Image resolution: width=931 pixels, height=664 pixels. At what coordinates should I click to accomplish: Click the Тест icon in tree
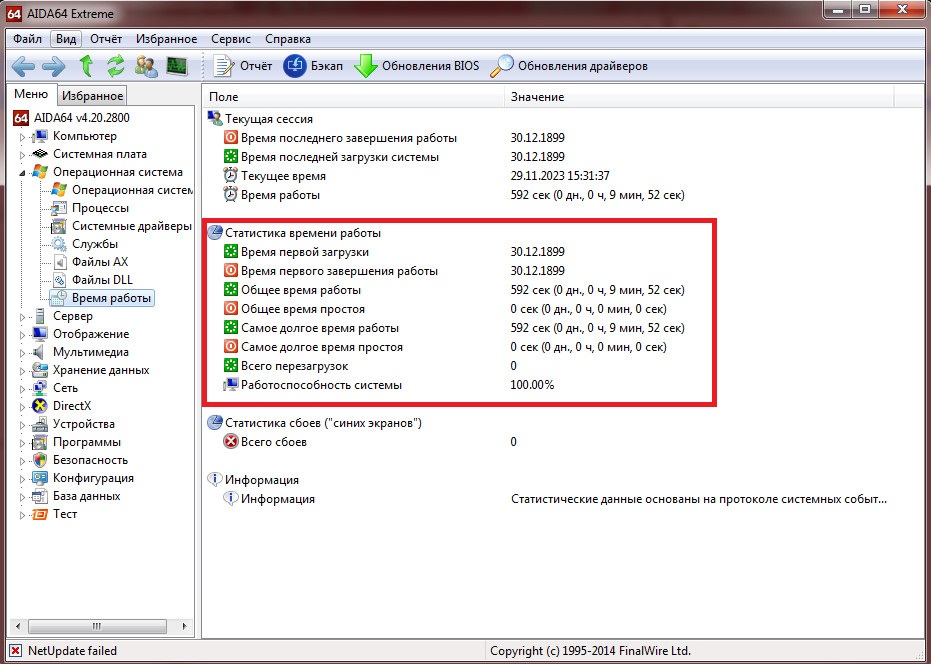point(40,514)
